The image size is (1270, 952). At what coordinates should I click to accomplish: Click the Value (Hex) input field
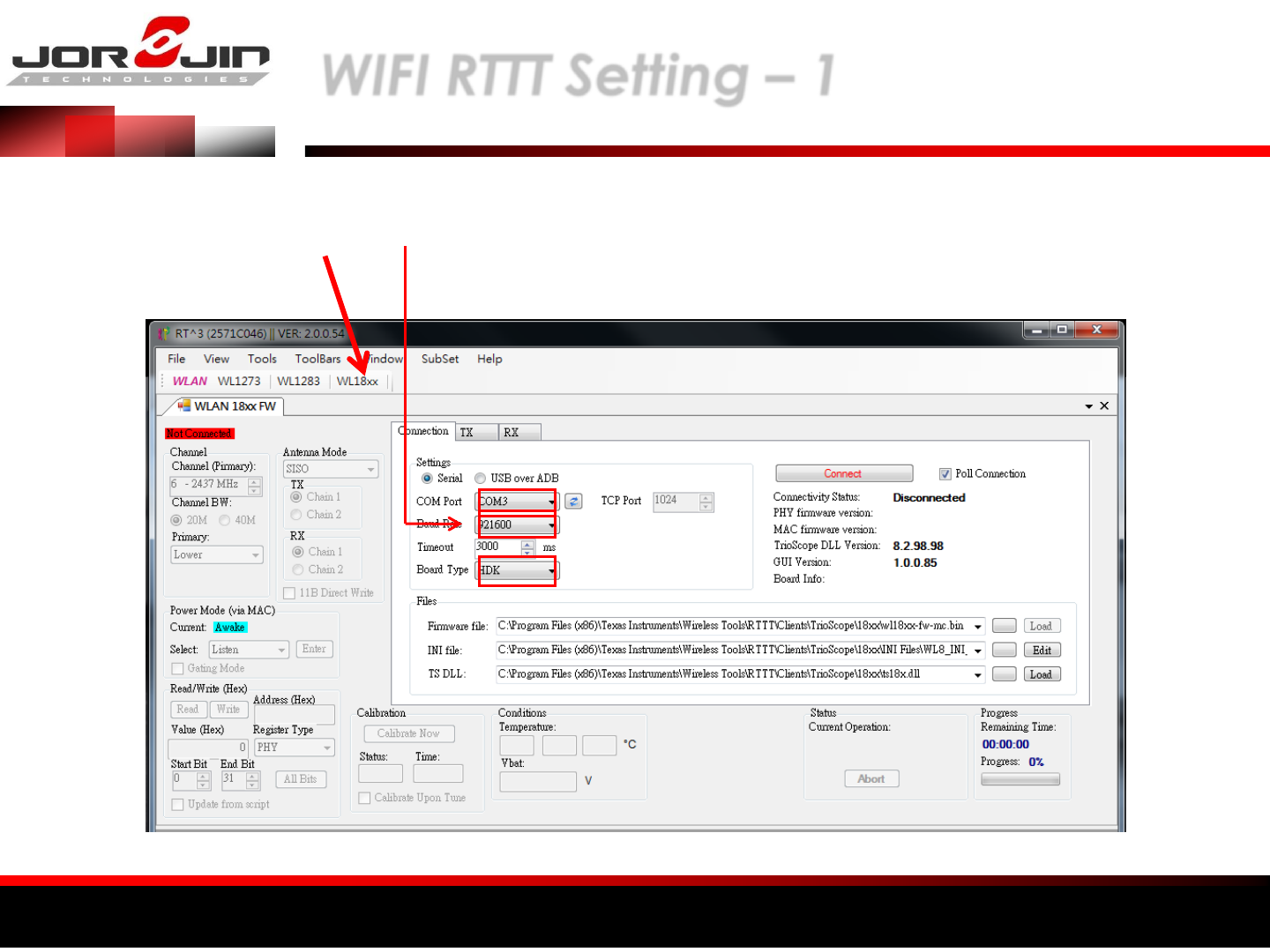click(209, 747)
